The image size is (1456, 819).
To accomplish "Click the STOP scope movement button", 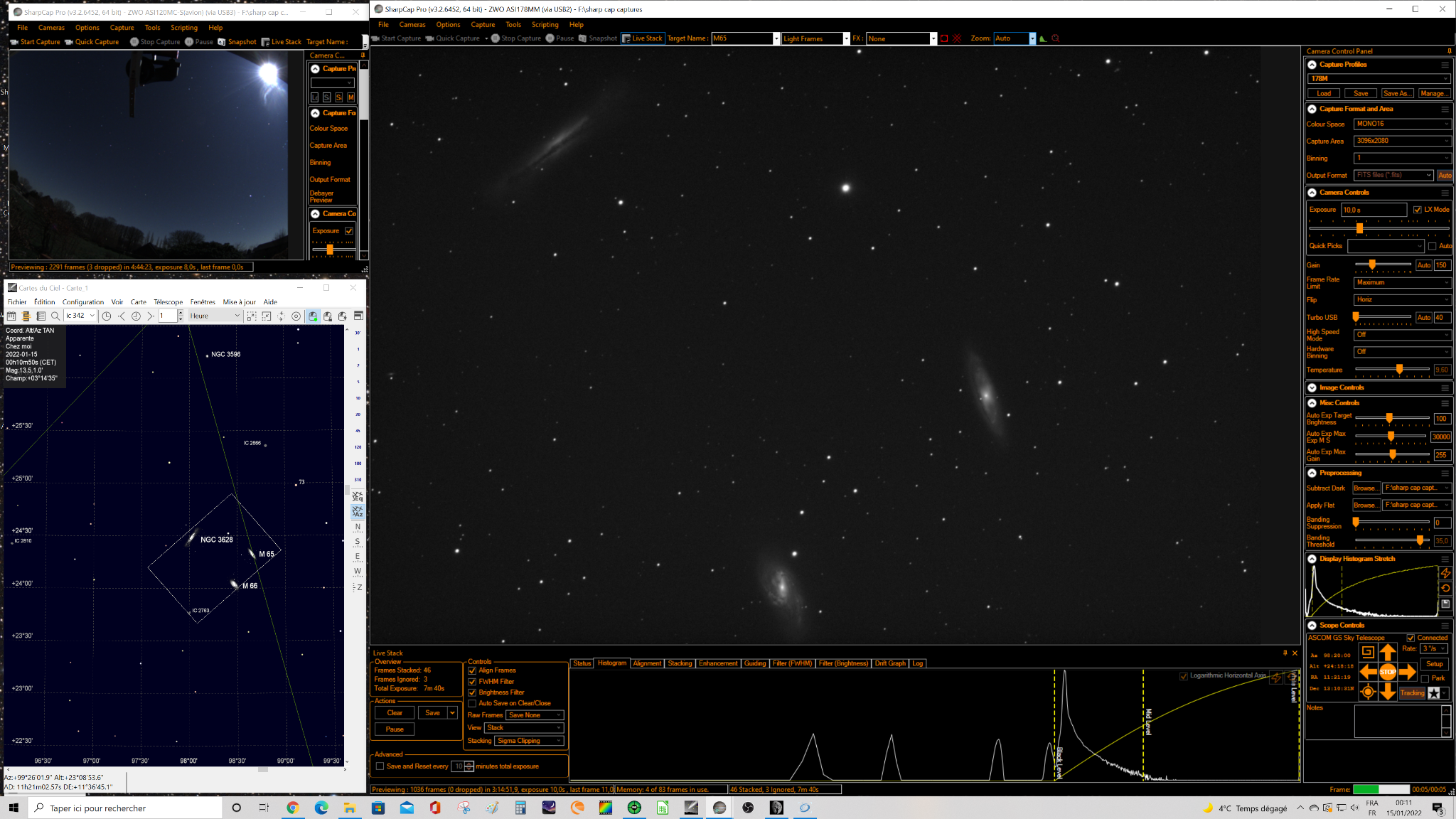I will 1387,672.
